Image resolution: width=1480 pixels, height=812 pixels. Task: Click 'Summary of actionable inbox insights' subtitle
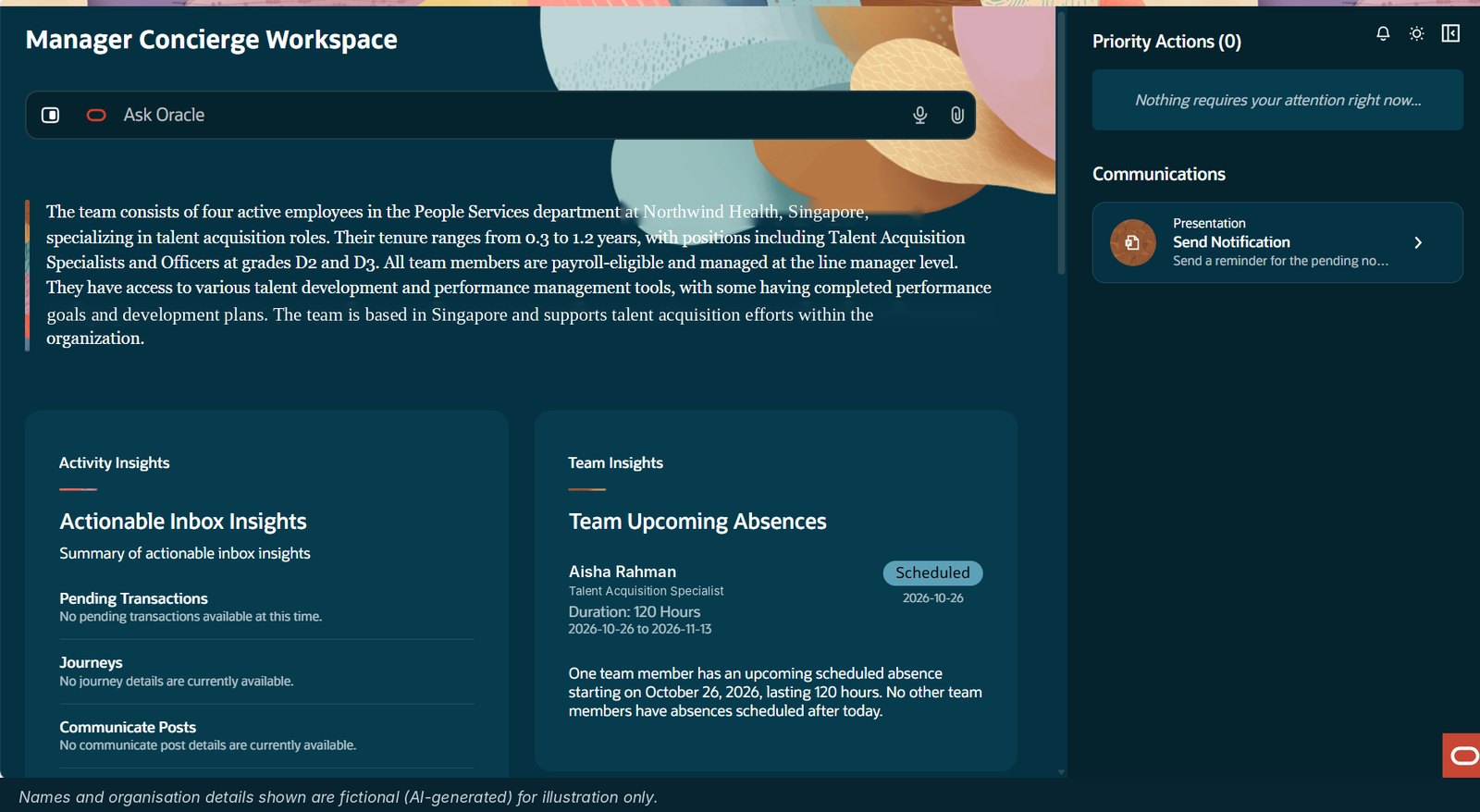coord(185,553)
